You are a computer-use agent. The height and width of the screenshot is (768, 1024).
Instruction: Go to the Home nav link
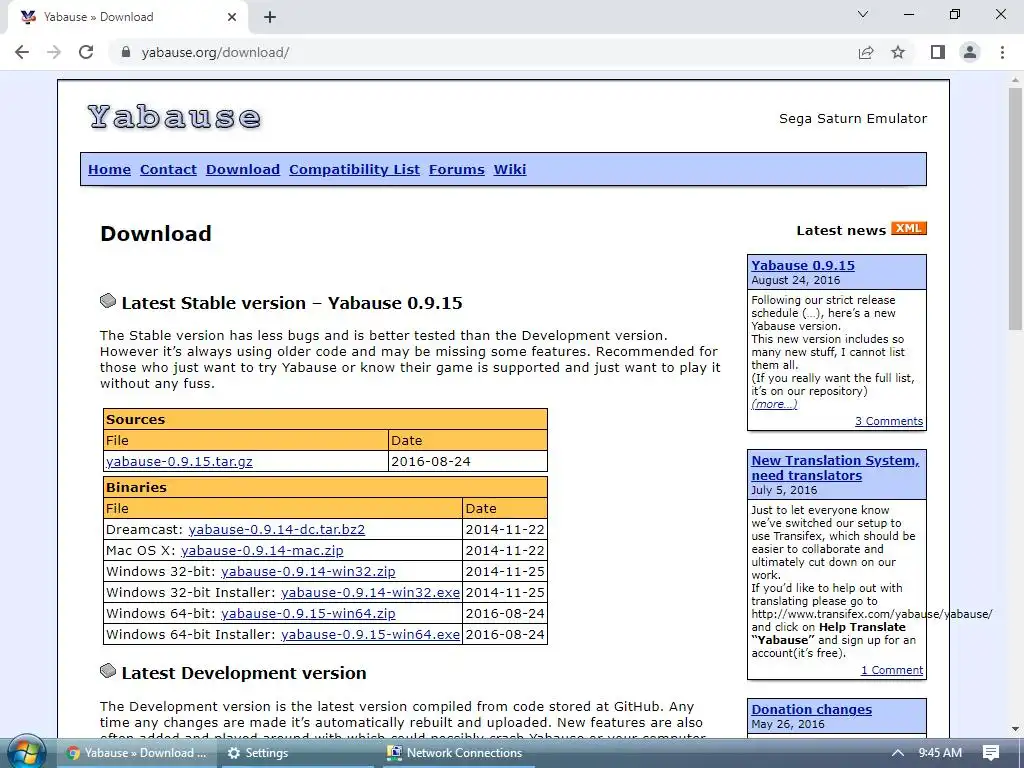tap(109, 170)
